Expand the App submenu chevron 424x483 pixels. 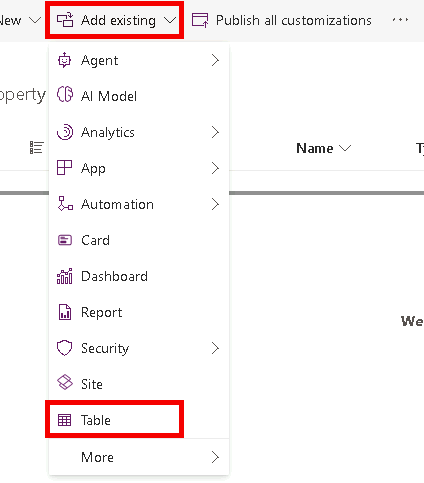215,168
